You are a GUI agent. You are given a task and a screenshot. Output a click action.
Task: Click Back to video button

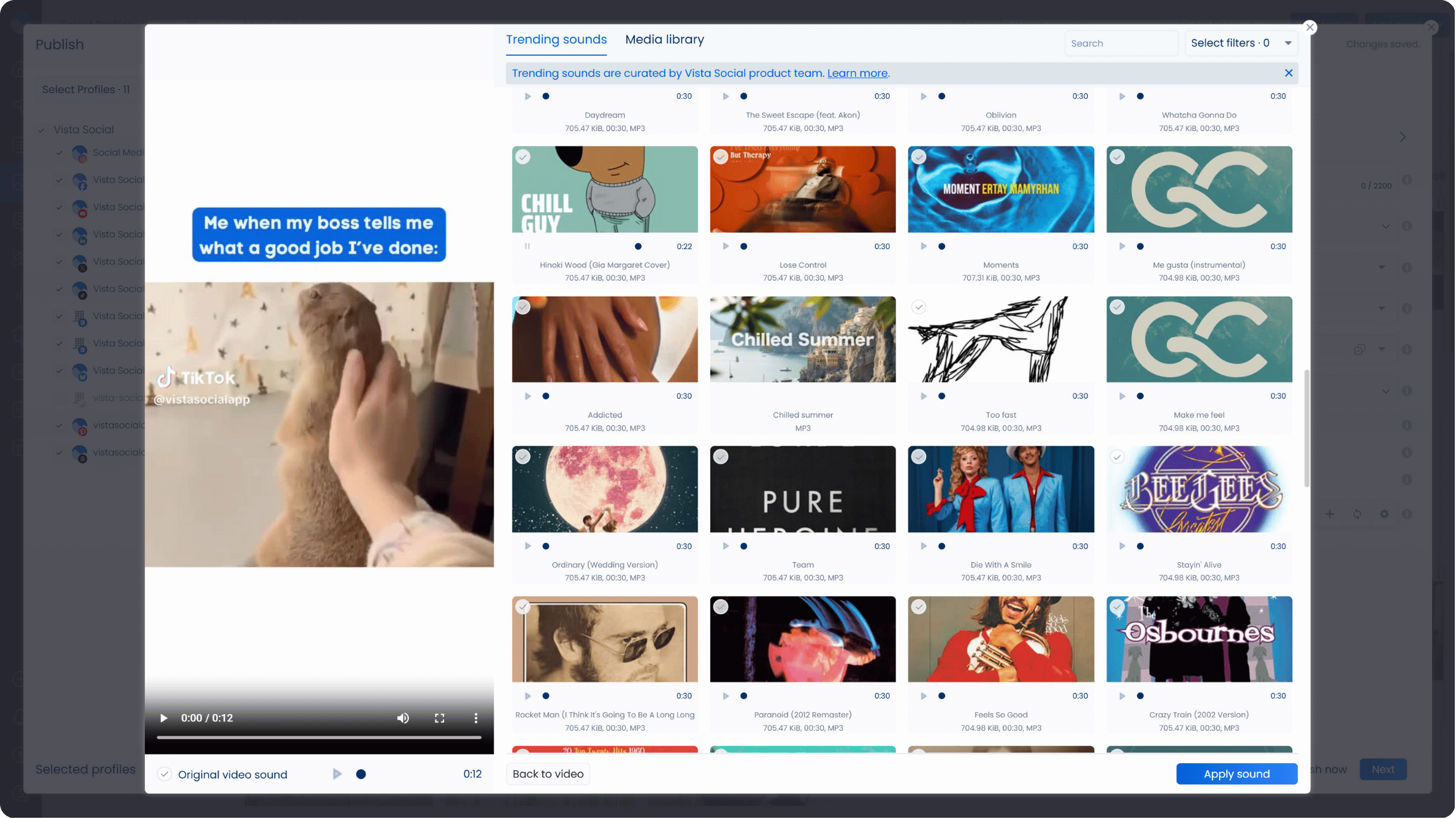tap(548, 774)
